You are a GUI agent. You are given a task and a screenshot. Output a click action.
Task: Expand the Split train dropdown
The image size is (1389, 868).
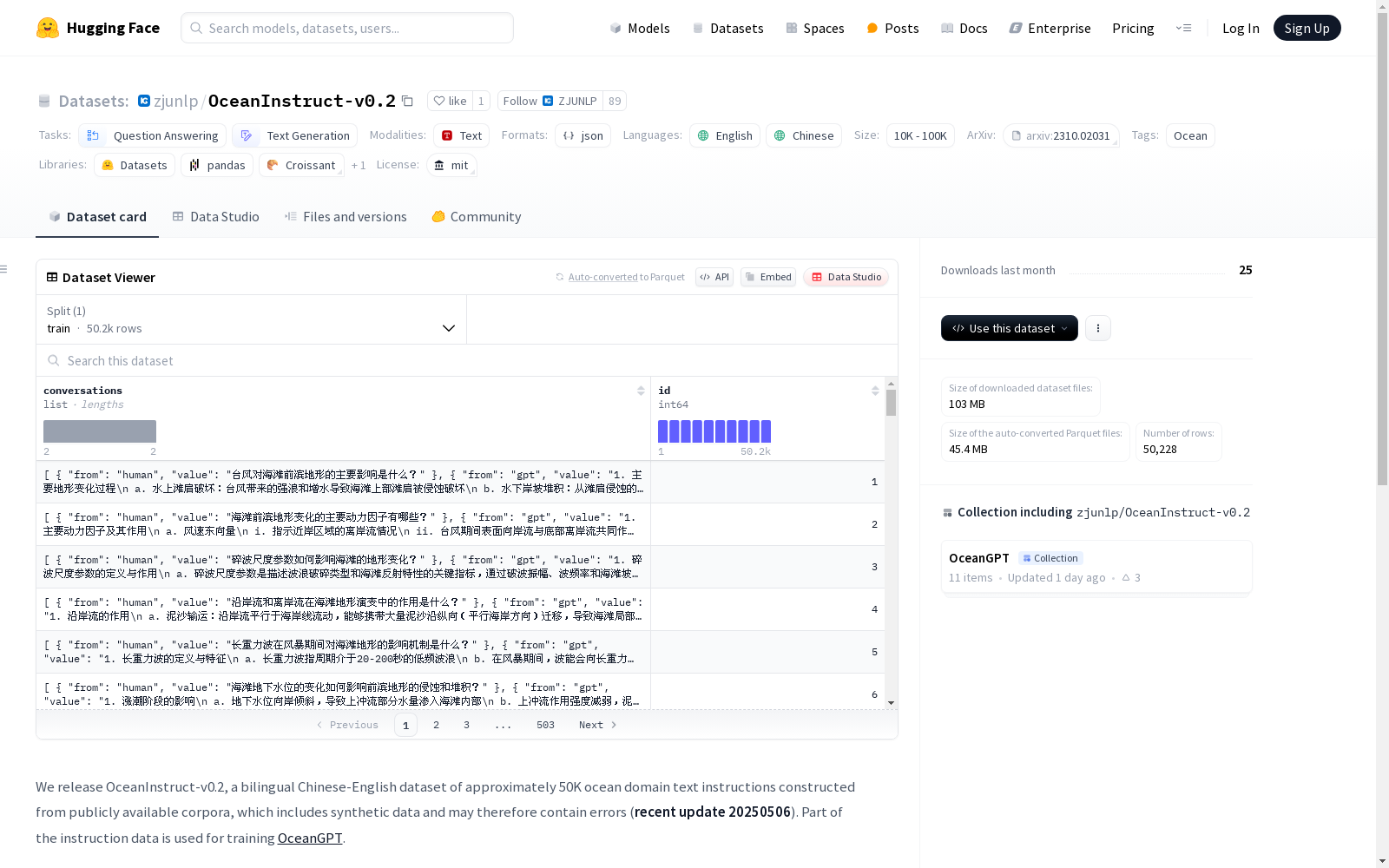click(252, 319)
